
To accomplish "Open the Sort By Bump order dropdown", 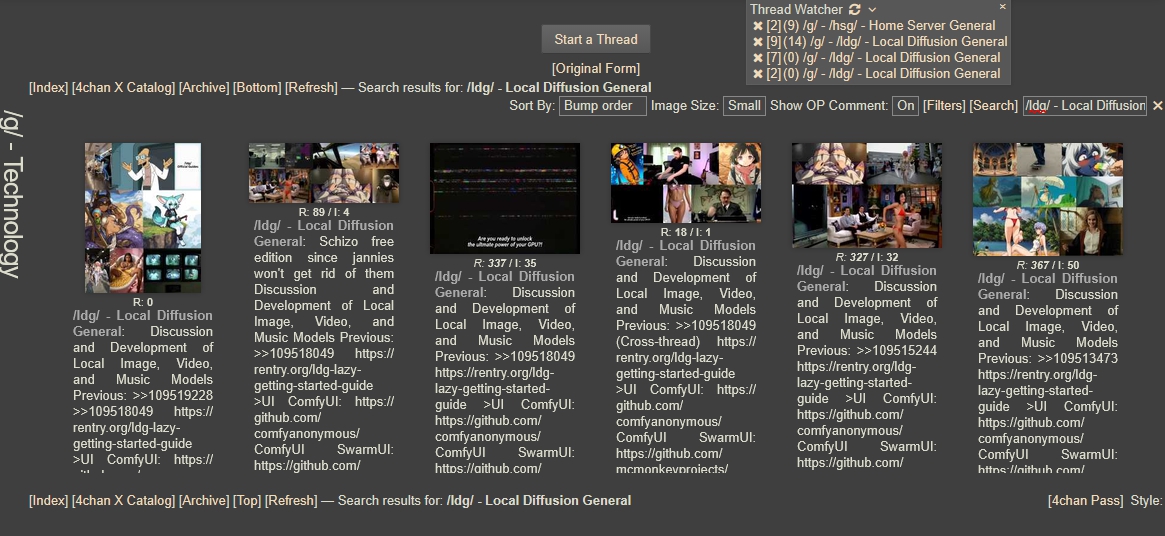I will (603, 106).
